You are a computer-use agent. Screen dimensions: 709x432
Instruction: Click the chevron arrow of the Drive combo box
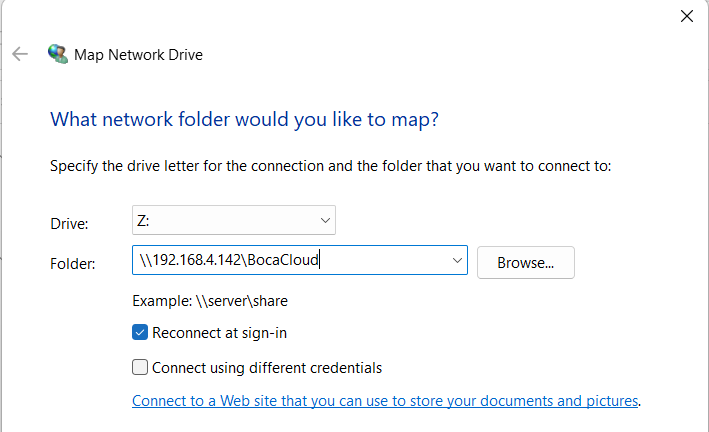[324, 220]
